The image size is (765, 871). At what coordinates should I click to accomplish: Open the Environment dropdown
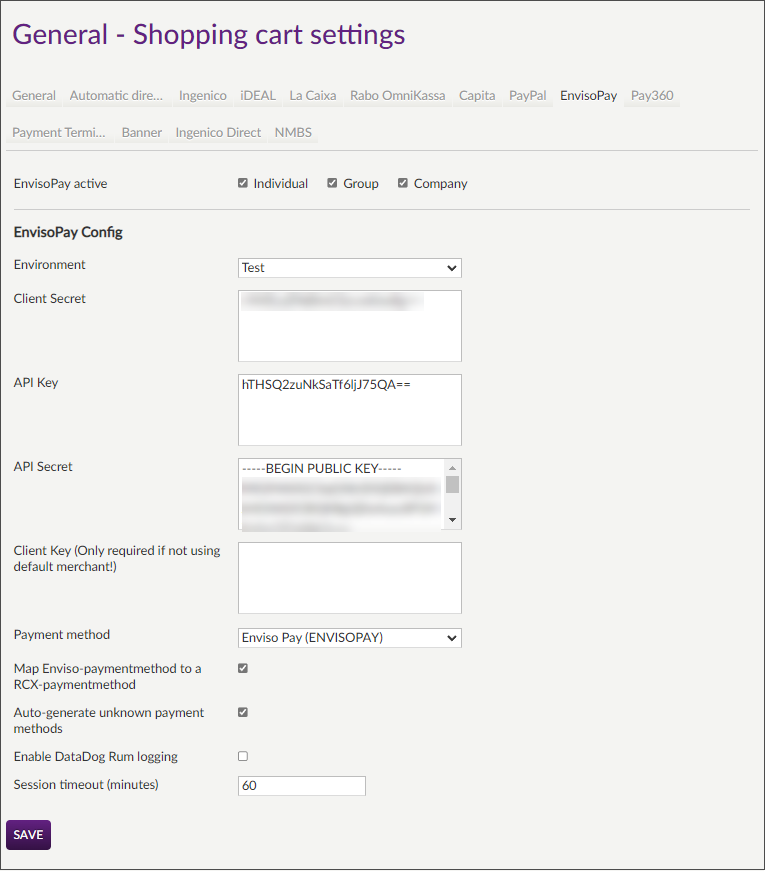coord(349,268)
